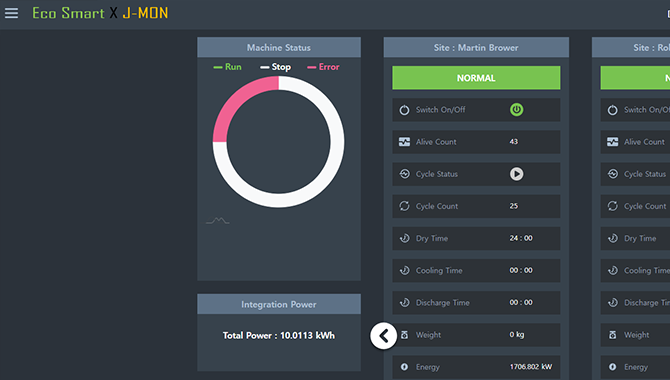Viewport: 670px width, 380px height.
Task: Open the hamburger menu
Action: click(12, 13)
